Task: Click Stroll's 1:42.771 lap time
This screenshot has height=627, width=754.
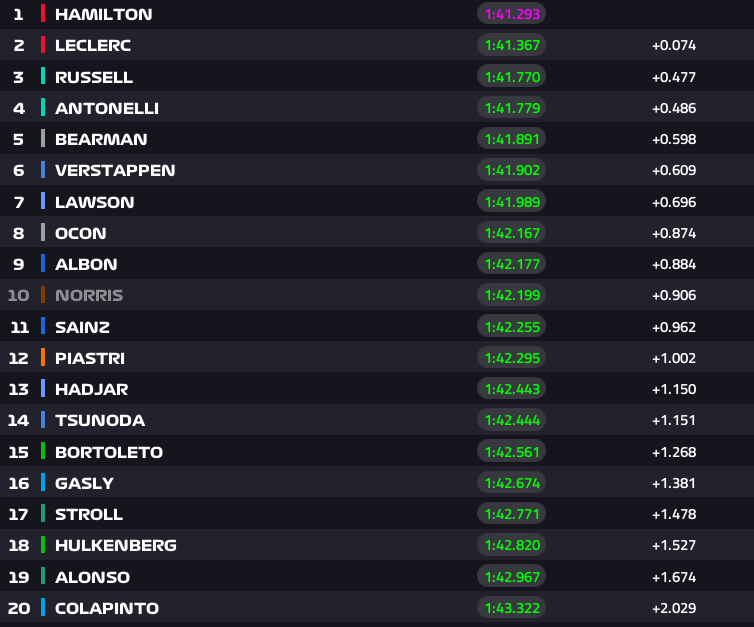Action: point(511,514)
